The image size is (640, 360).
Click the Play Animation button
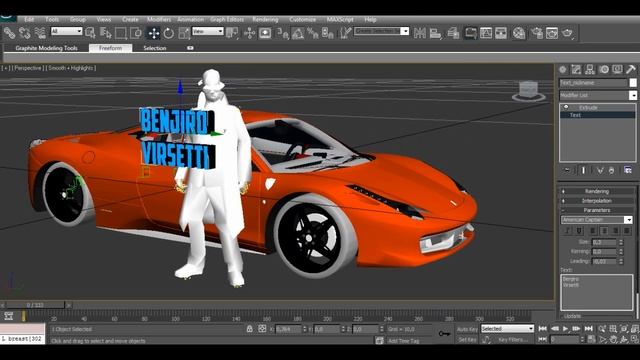point(565,329)
